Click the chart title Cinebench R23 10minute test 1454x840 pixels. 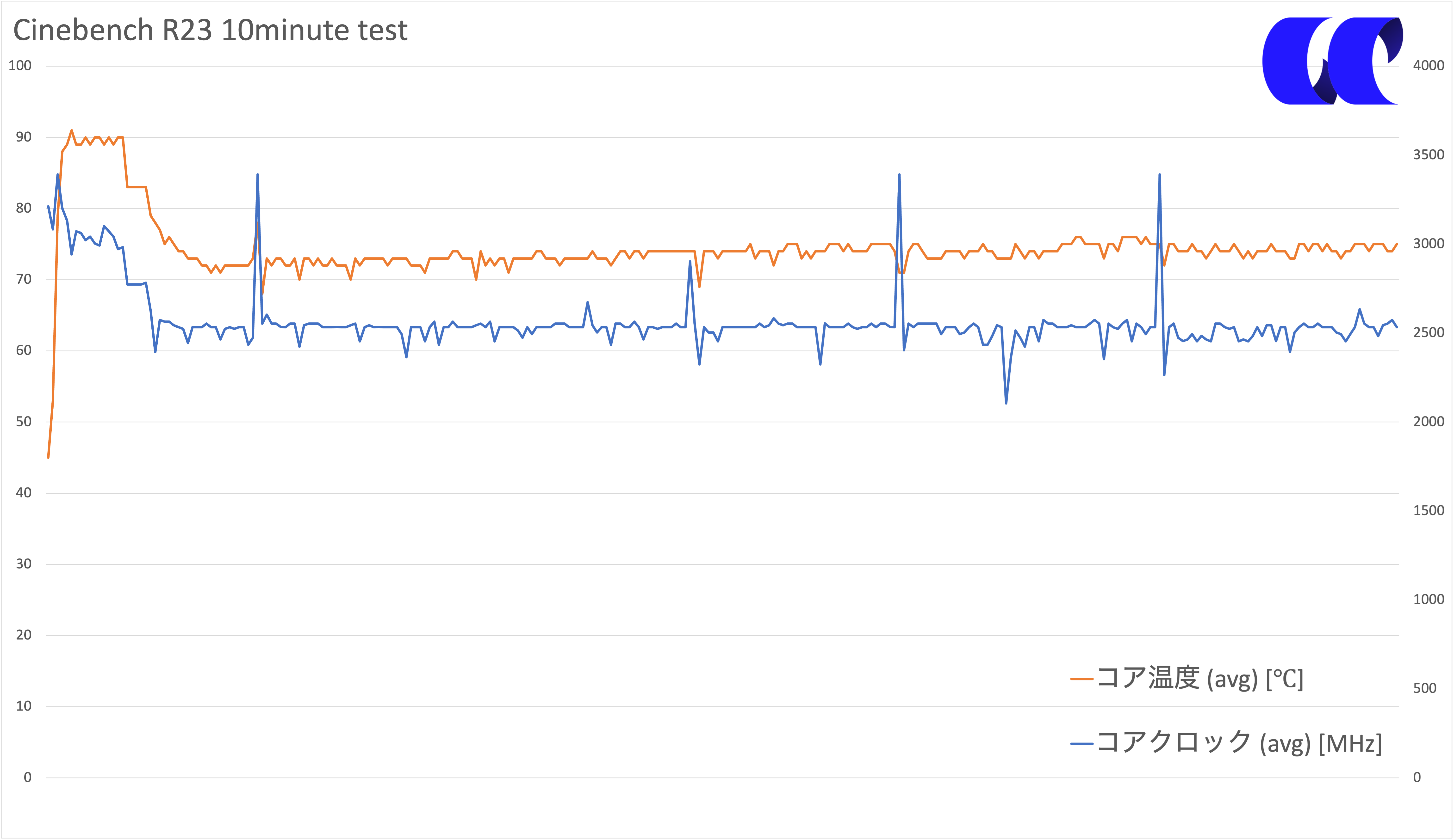click(210, 30)
